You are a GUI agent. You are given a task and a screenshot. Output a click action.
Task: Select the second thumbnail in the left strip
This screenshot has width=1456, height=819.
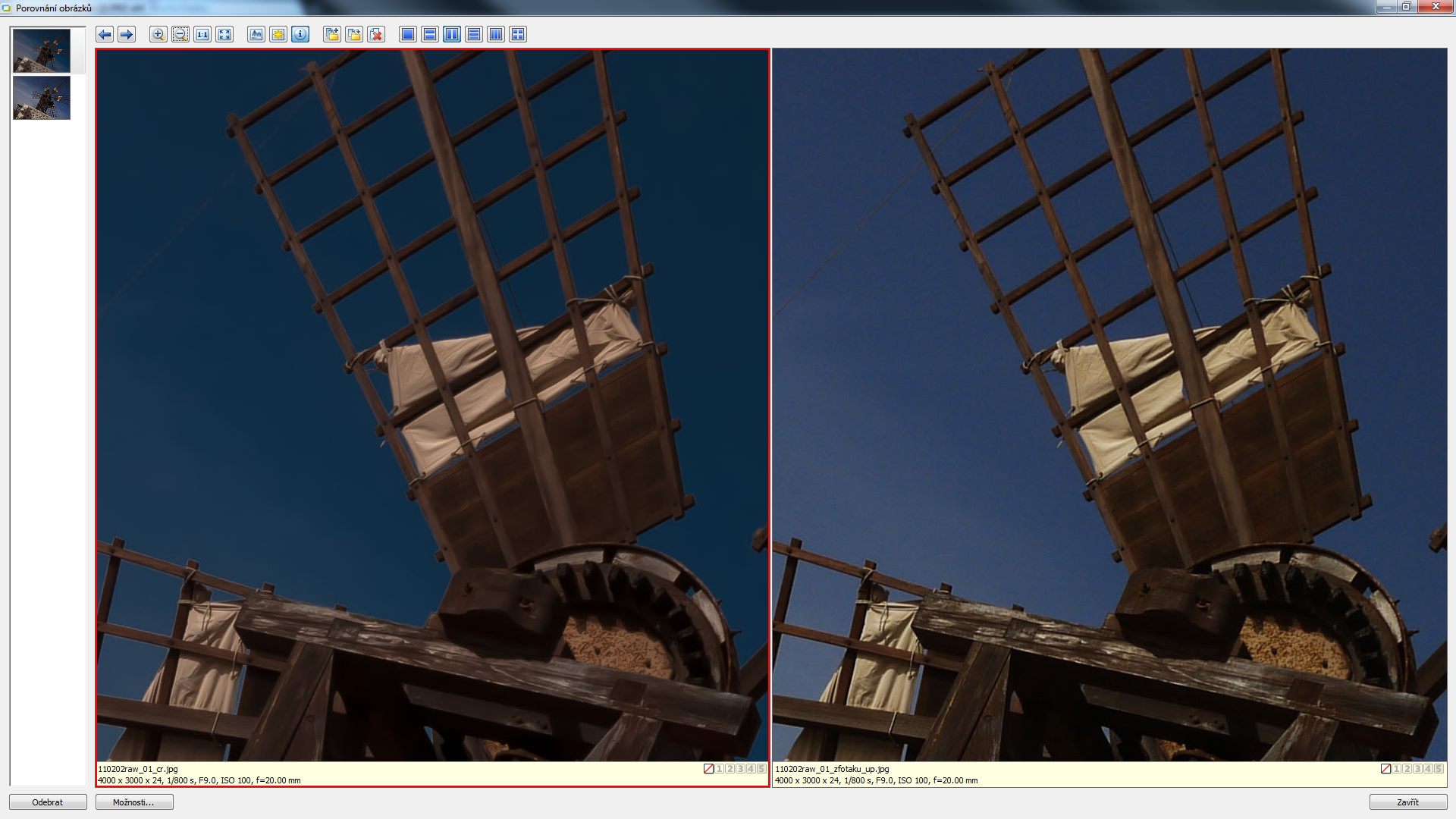click(x=42, y=98)
